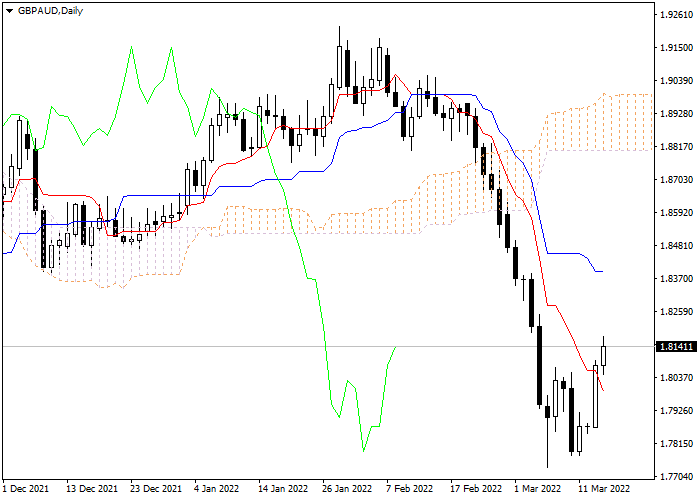Select the 23 Dec 2021 date label

156,489
